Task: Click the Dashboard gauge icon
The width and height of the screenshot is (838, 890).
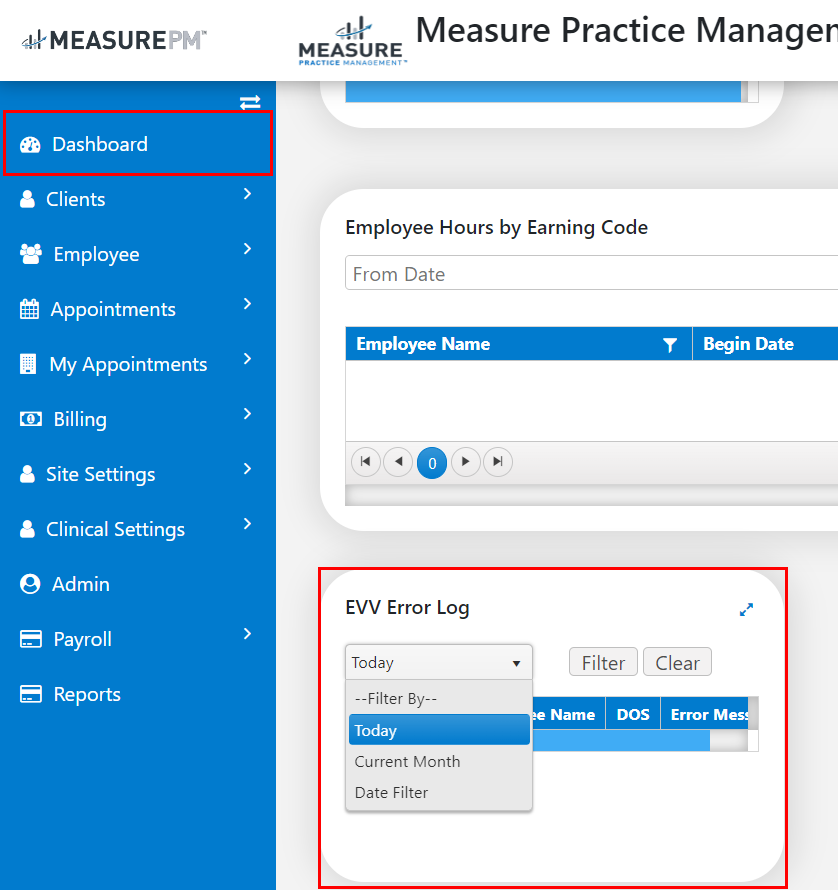Action: point(30,145)
